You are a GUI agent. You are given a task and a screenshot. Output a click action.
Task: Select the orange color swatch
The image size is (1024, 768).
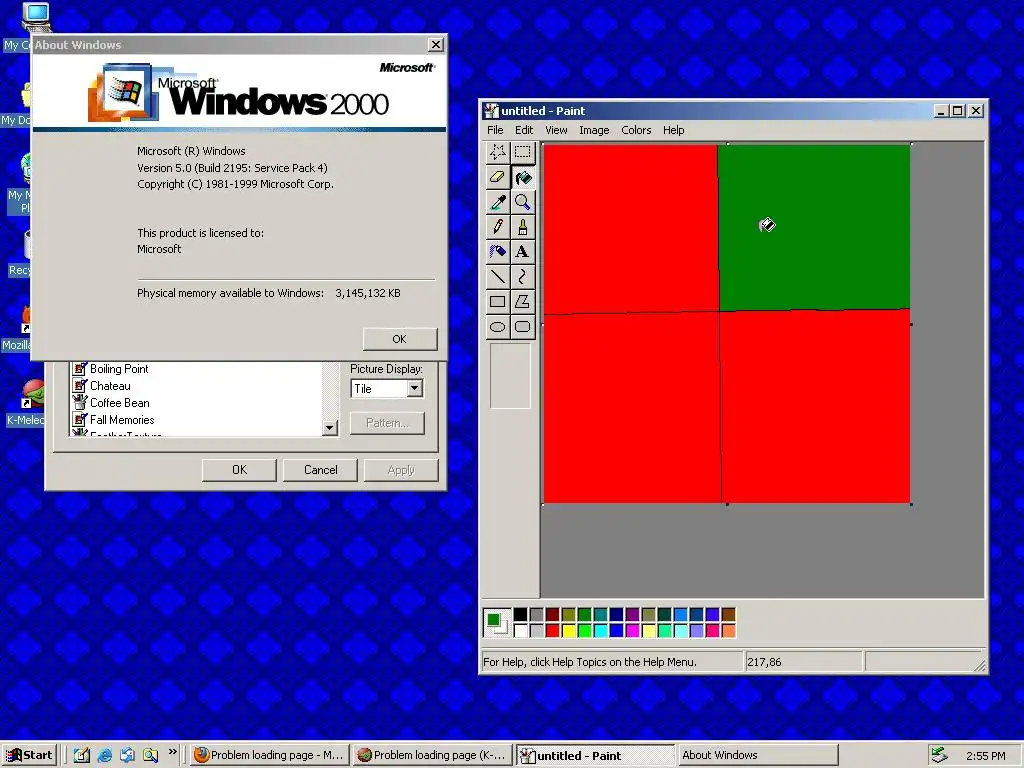[x=729, y=630]
